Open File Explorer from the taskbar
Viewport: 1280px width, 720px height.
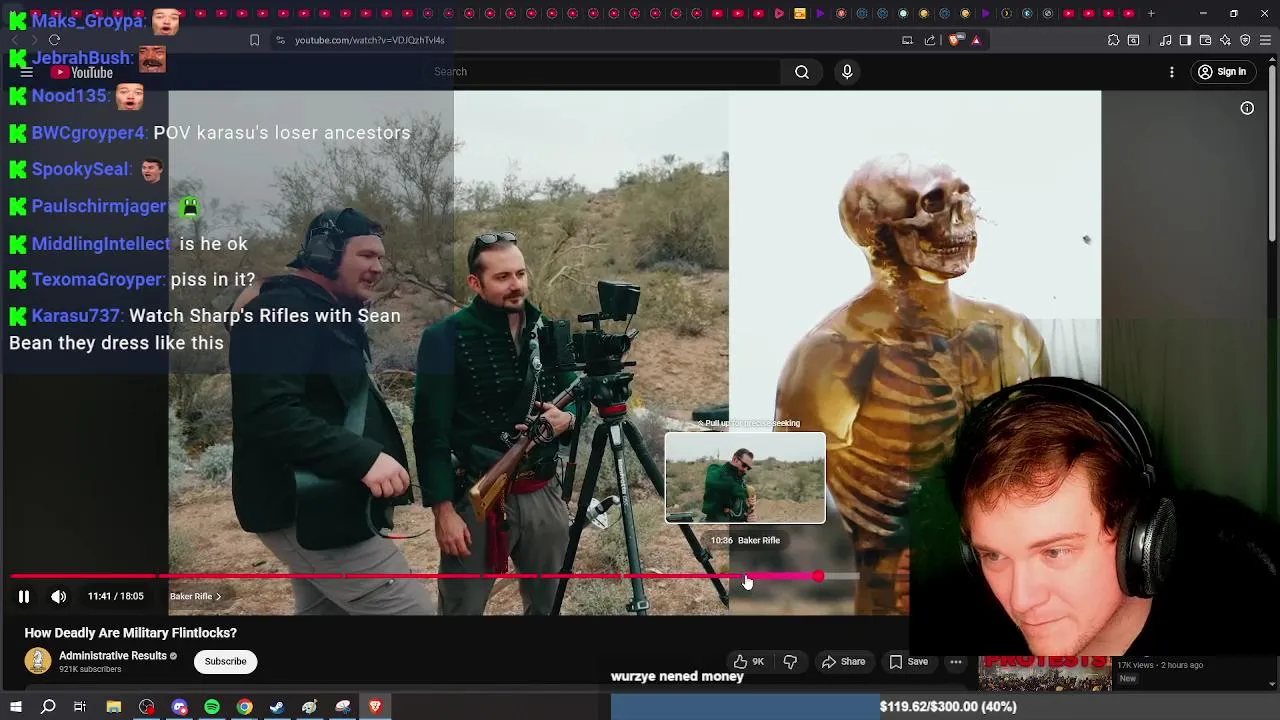point(114,707)
